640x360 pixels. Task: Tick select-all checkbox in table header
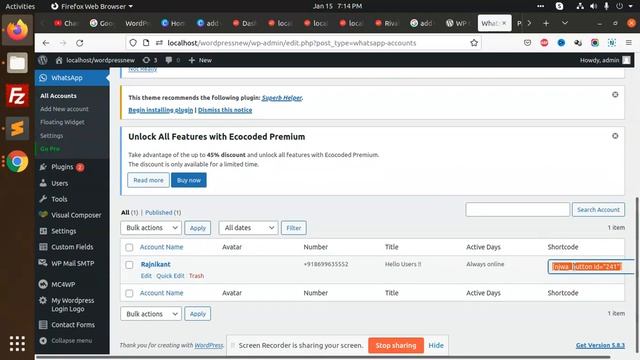tap(129, 247)
